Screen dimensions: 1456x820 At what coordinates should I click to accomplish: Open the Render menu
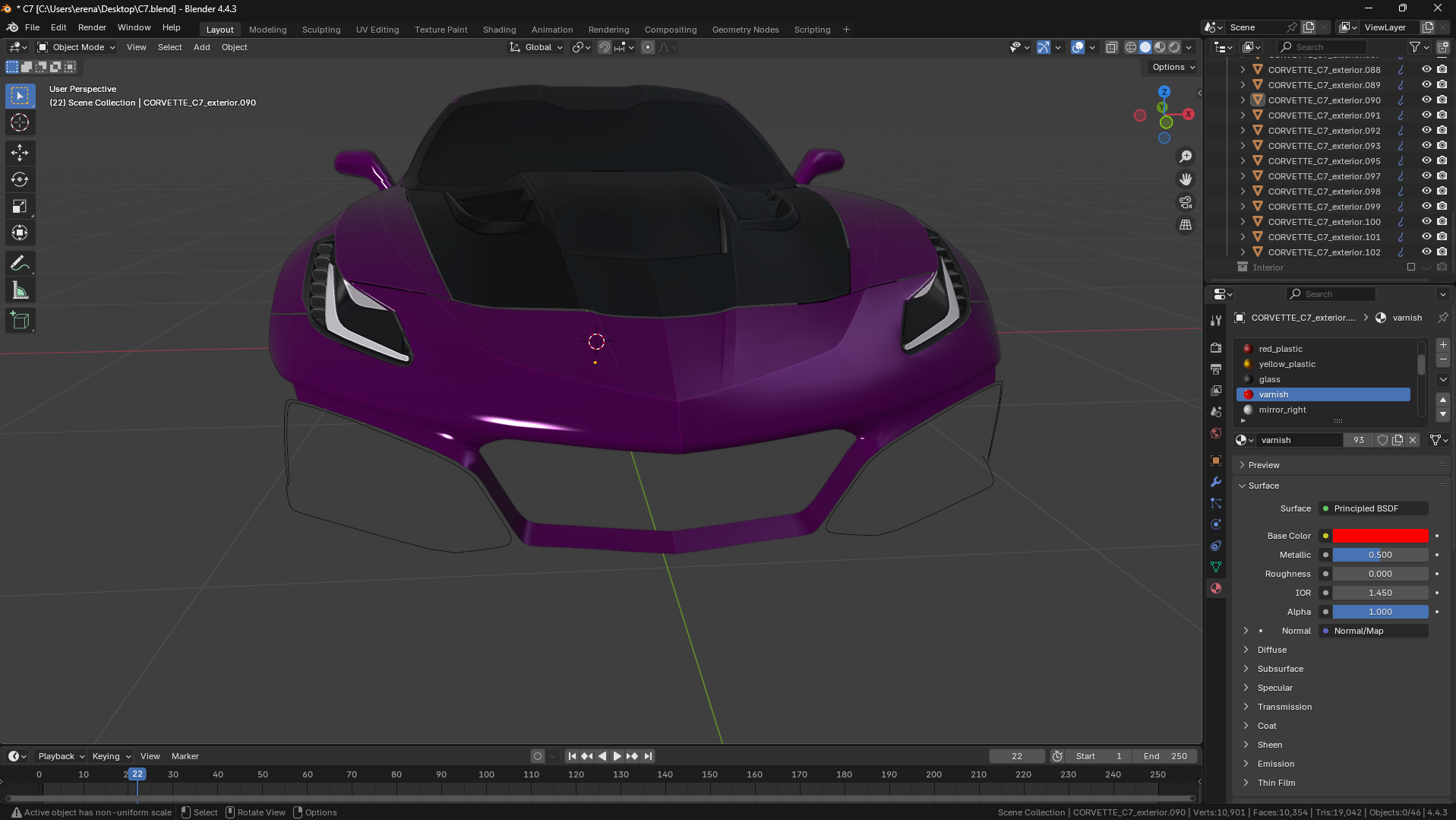pyautogui.click(x=92, y=27)
